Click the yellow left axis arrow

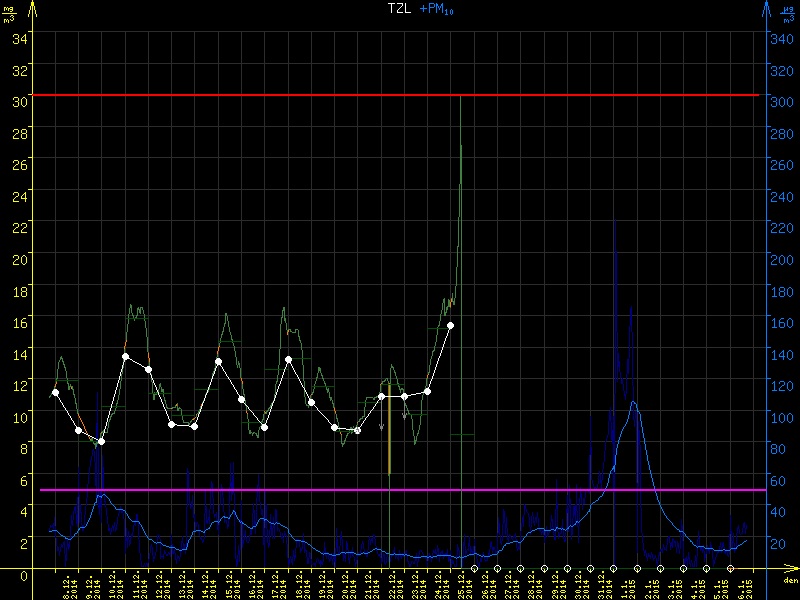(31, 10)
